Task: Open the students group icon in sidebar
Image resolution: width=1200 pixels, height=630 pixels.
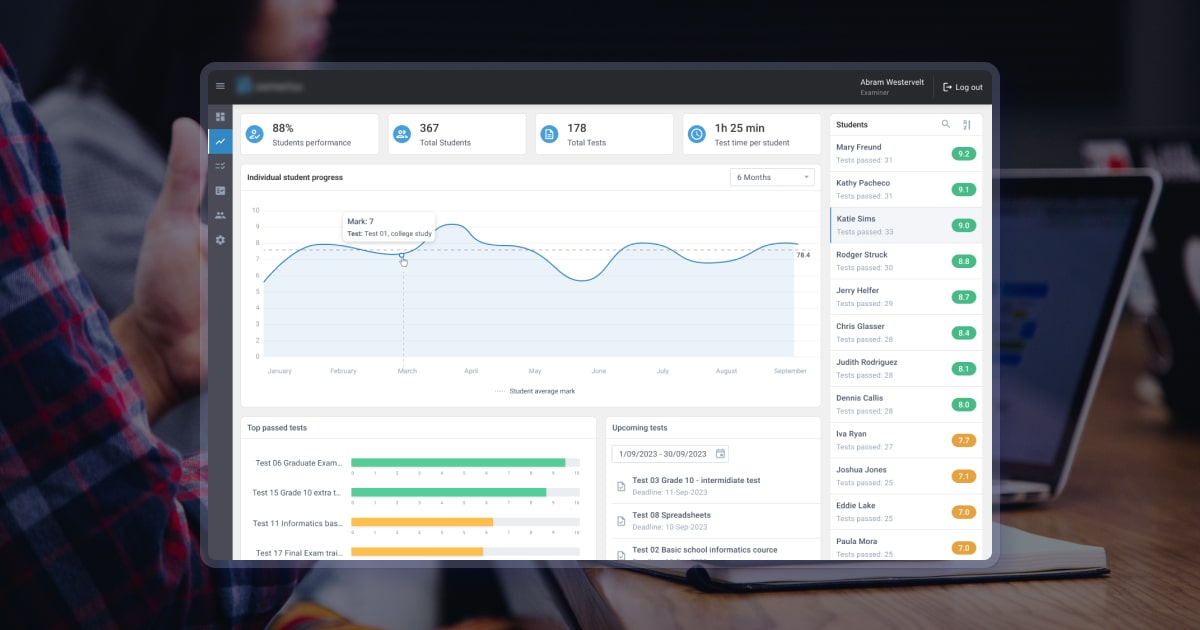Action: coord(220,215)
